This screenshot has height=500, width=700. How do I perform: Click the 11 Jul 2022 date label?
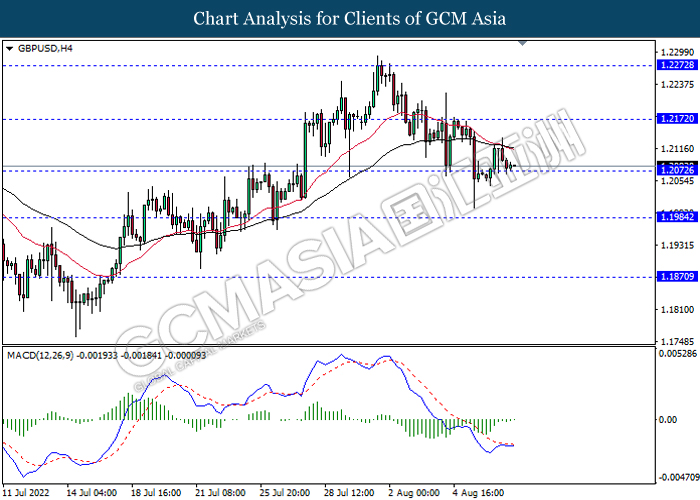26,493
